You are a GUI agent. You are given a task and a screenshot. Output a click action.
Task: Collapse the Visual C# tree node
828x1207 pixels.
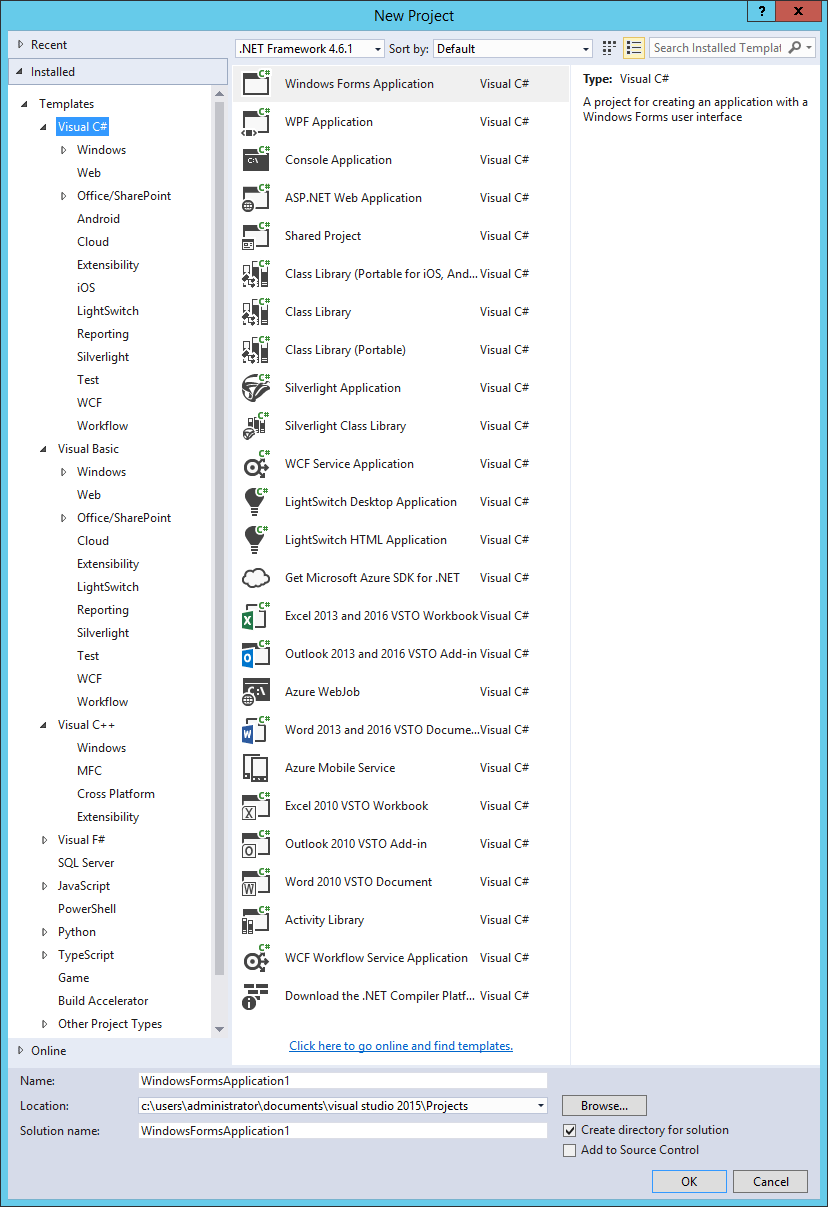click(x=44, y=127)
